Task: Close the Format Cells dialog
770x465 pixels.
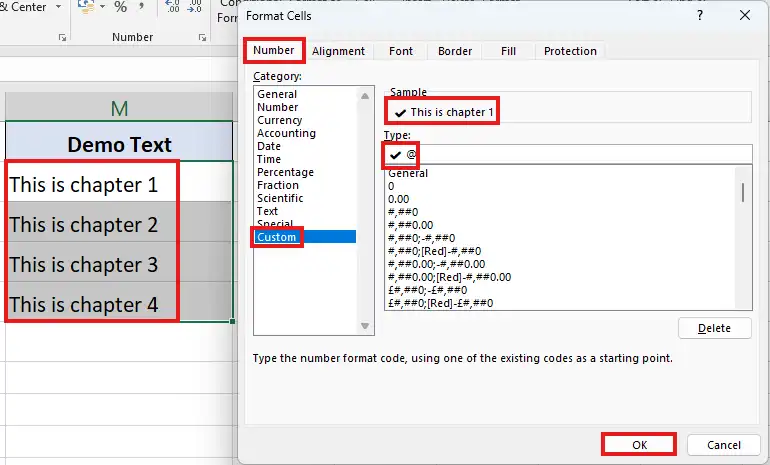Action: tap(744, 16)
